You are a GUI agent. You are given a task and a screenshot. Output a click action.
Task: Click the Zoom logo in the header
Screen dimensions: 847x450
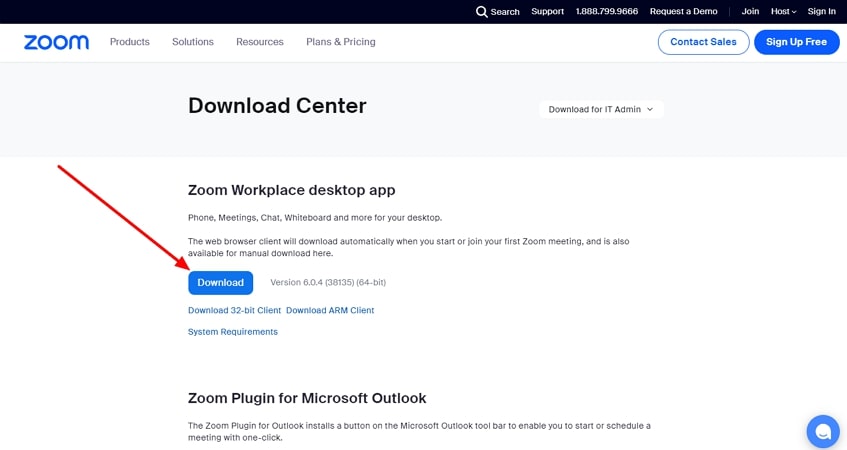tap(56, 42)
